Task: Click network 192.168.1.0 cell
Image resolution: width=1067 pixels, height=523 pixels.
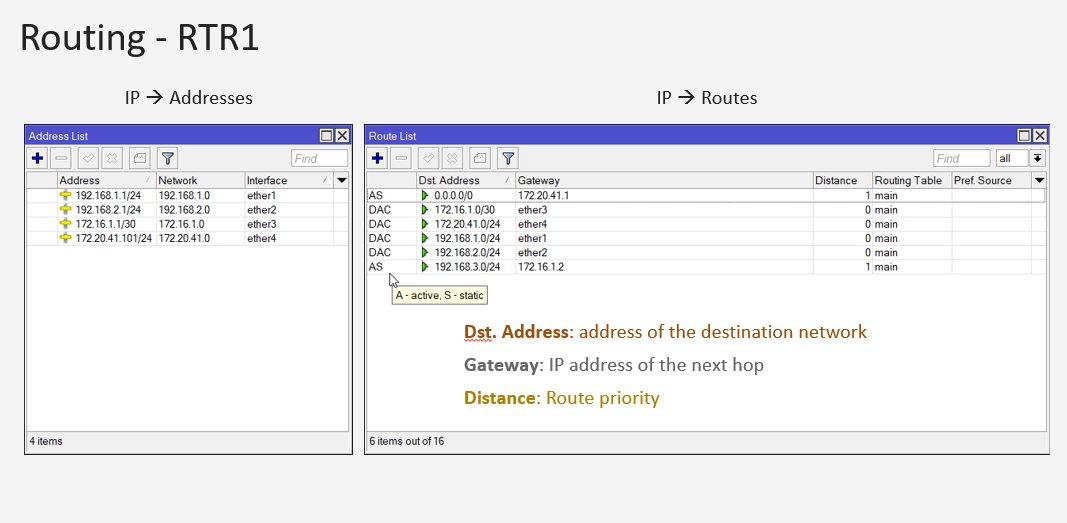Action: 200,195
